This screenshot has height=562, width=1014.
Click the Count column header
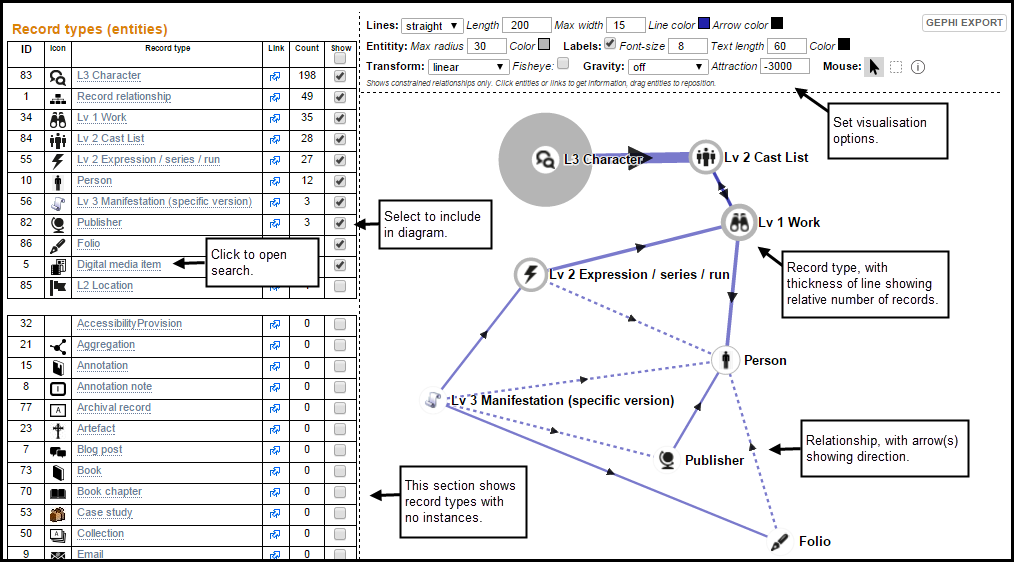point(307,49)
